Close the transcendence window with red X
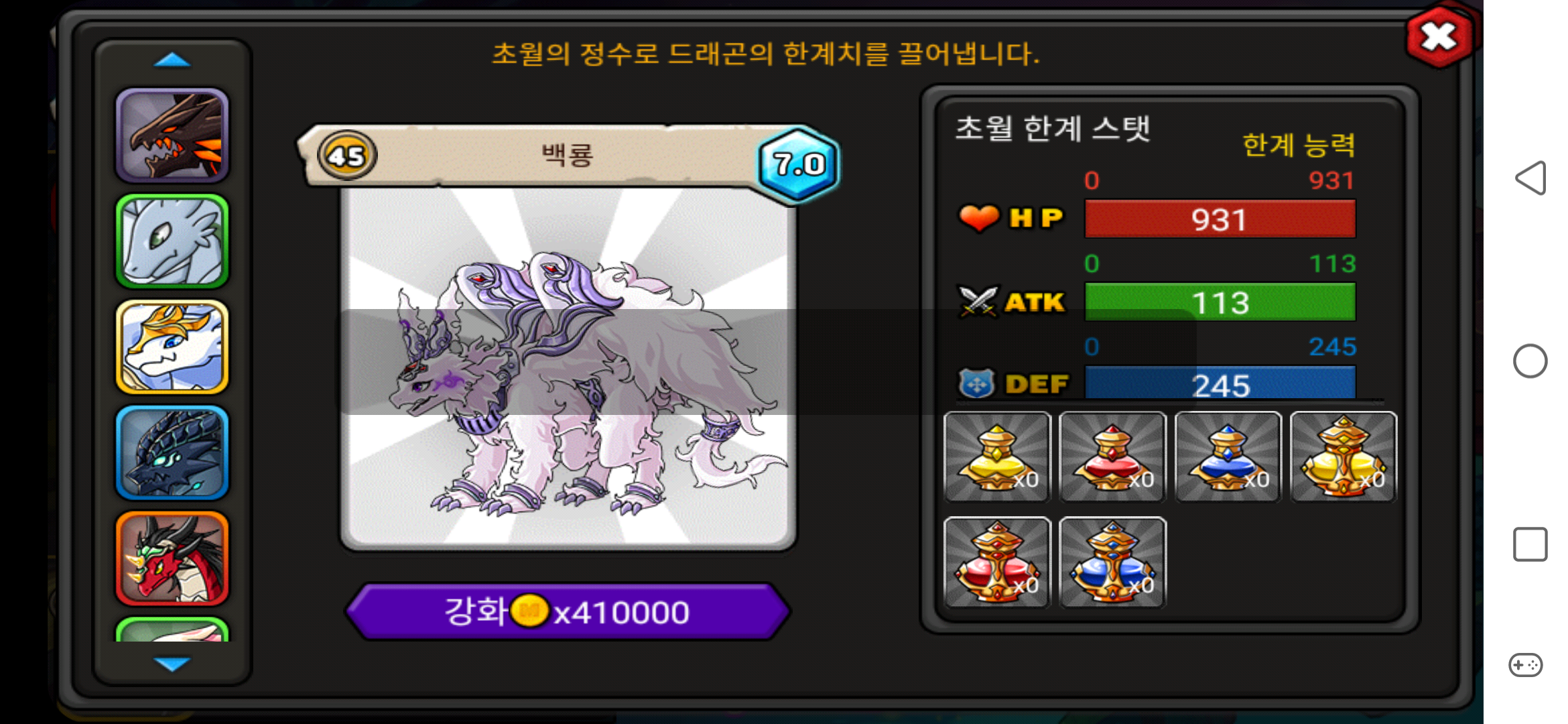The width and height of the screenshot is (1568, 724). pyautogui.click(x=1439, y=37)
